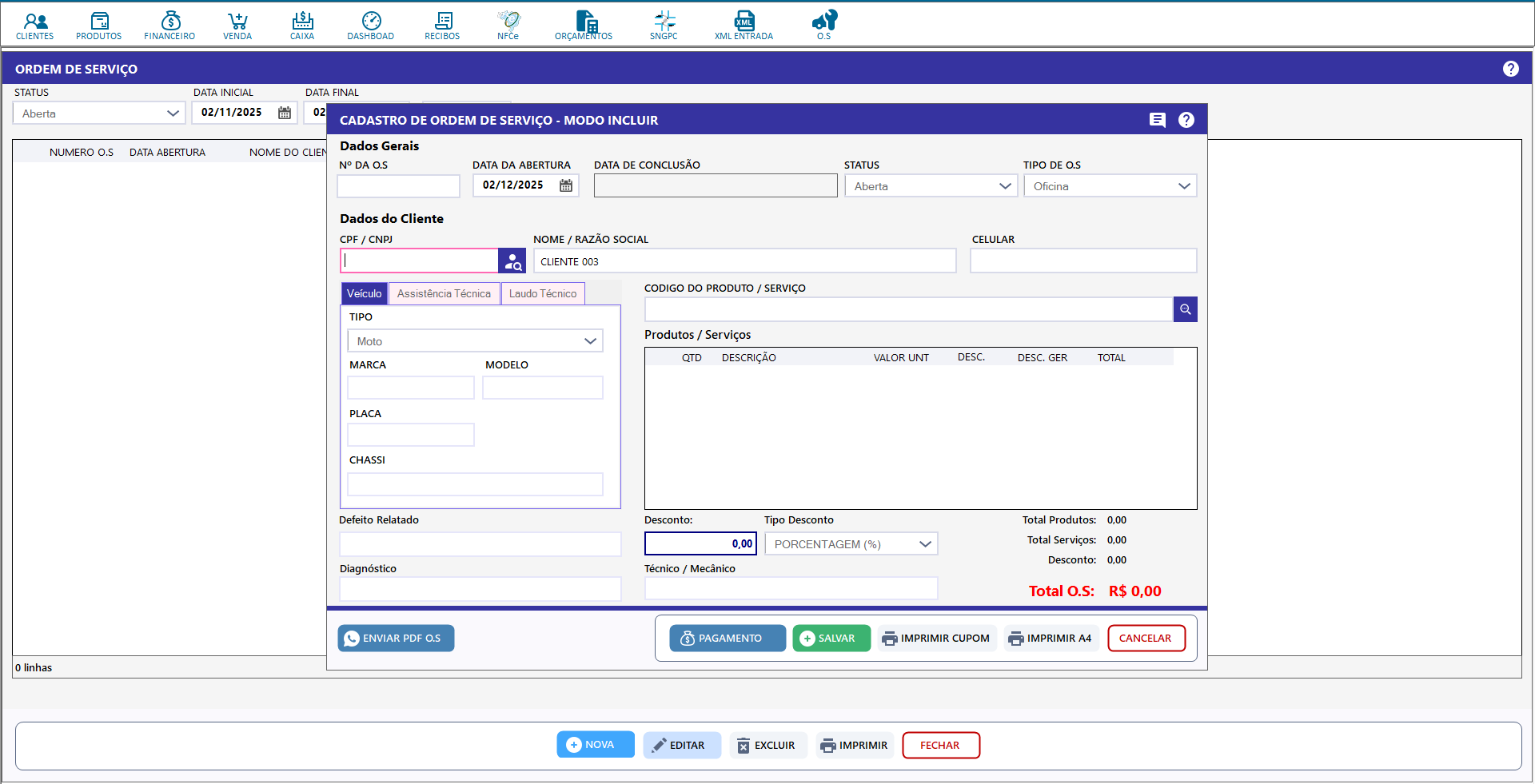Image resolution: width=1535 pixels, height=784 pixels.
Task: Click the customer search icon beside CPF/CNPJ
Action: click(x=512, y=261)
